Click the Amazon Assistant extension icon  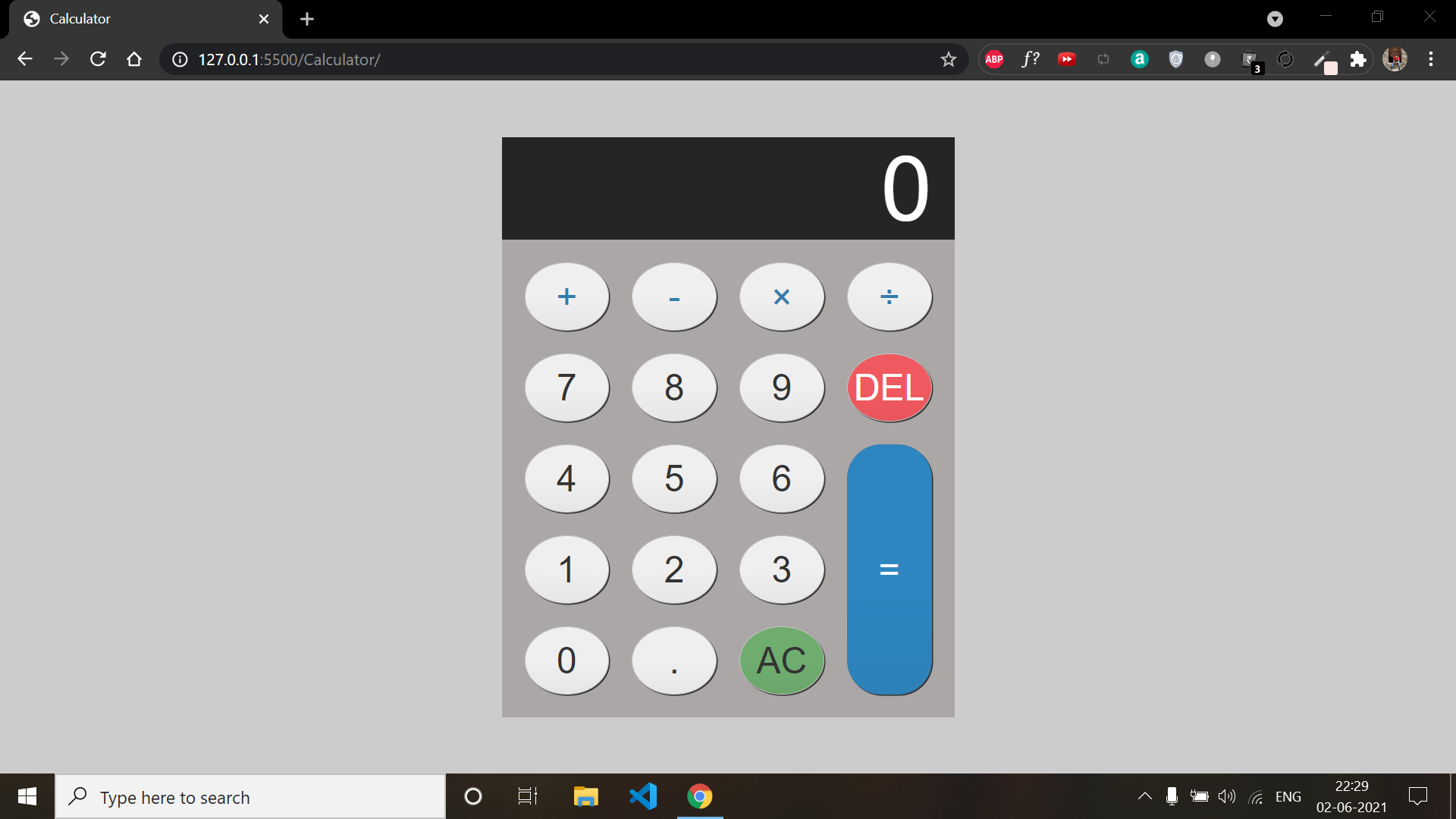(x=1139, y=59)
